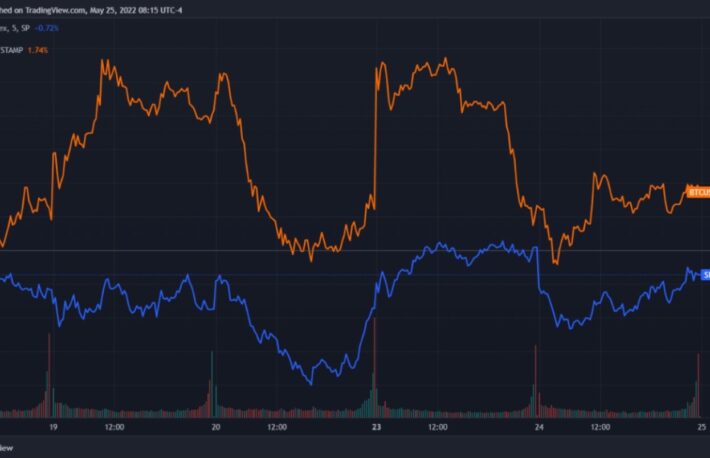The image size is (710, 458).
Task: Click the '20' date label on time axis
Action: (216, 427)
